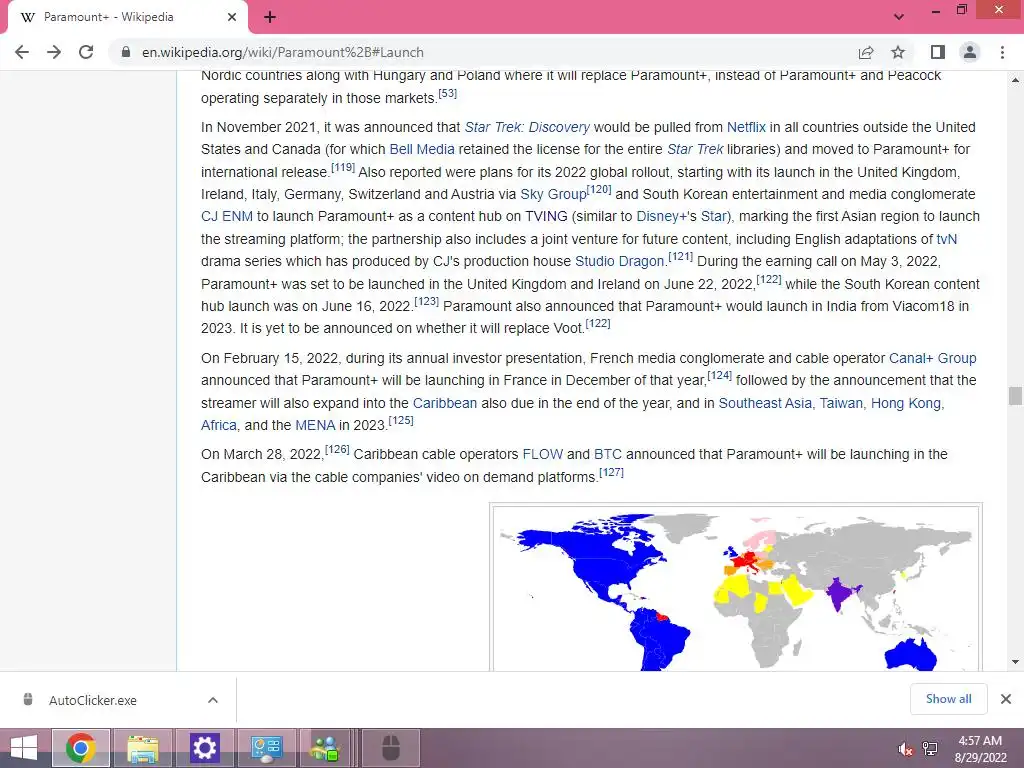
Task: Jump to citation [53]
Action: [447, 93]
